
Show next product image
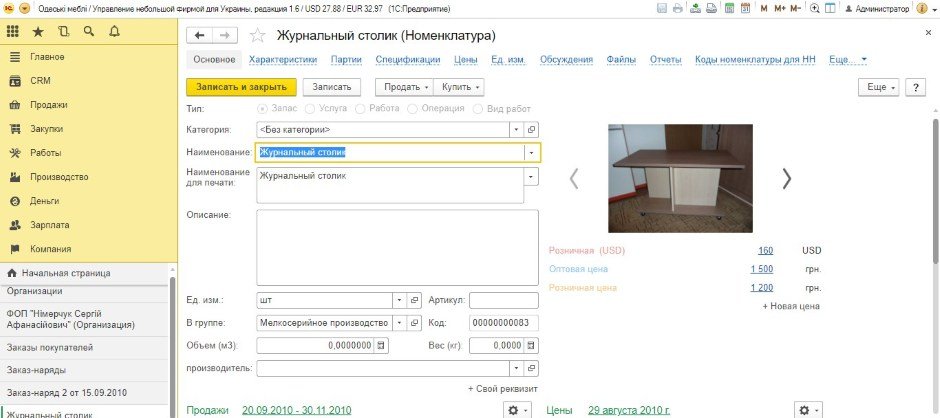(x=787, y=178)
